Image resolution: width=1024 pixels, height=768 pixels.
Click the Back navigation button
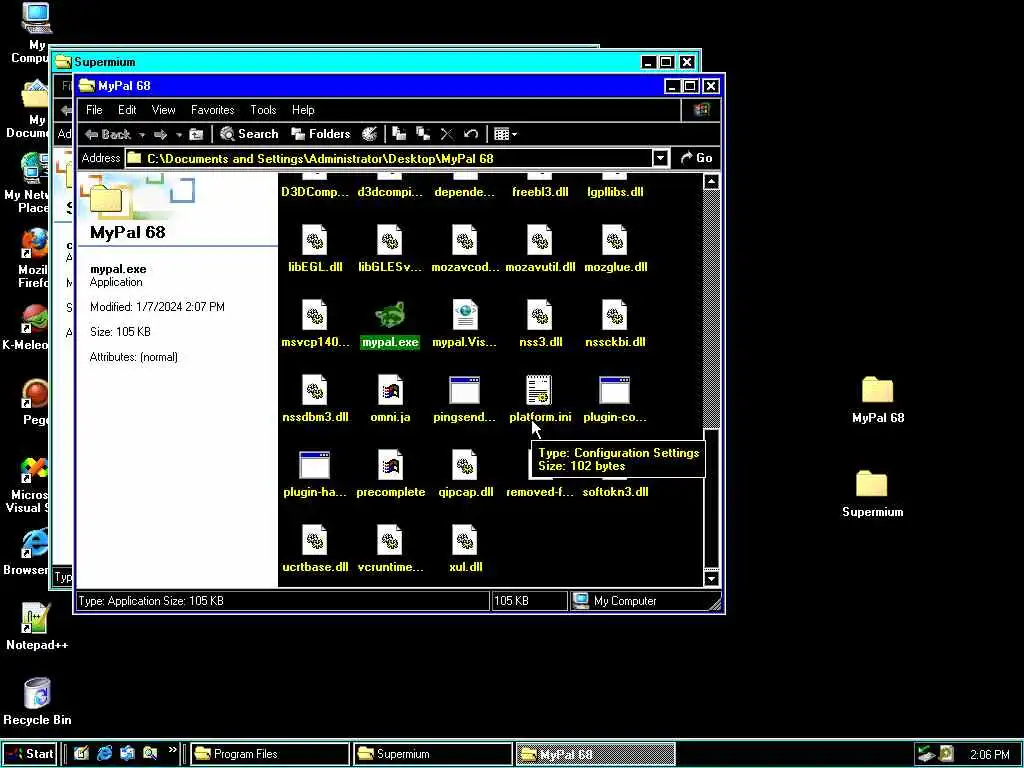[108, 135]
